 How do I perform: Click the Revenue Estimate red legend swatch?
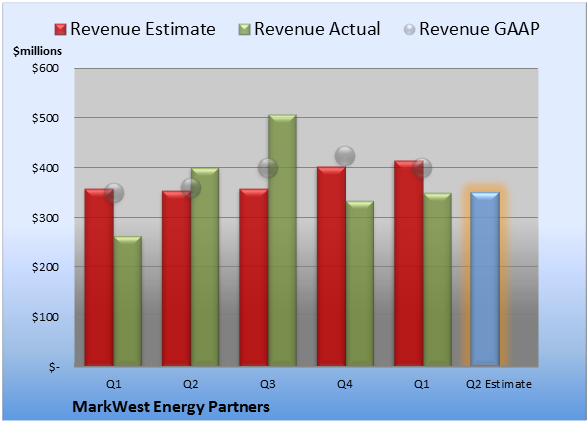[x=60, y=30]
